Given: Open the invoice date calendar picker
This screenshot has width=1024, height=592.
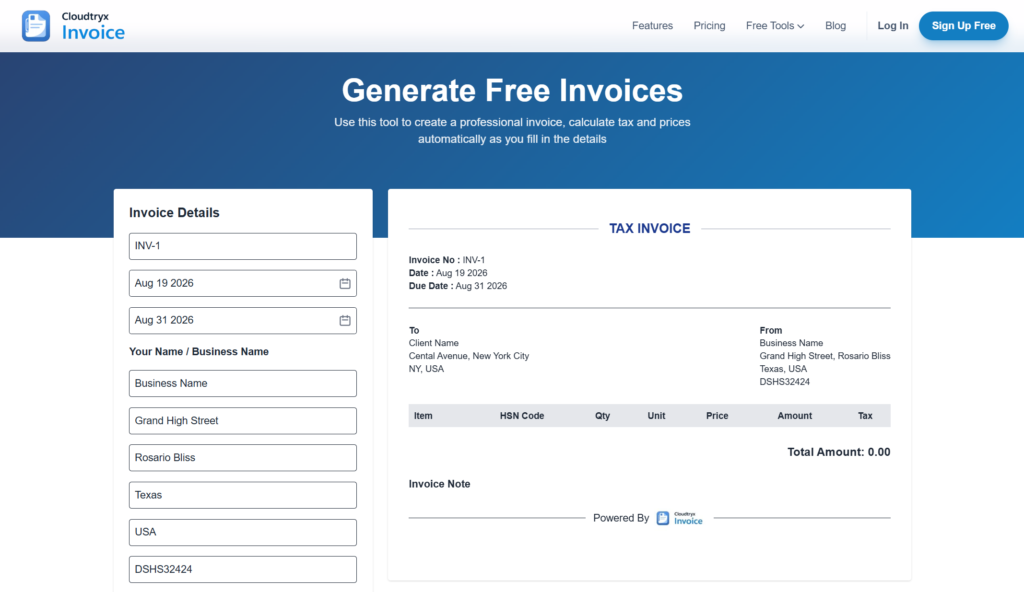Looking at the screenshot, I should click(345, 284).
